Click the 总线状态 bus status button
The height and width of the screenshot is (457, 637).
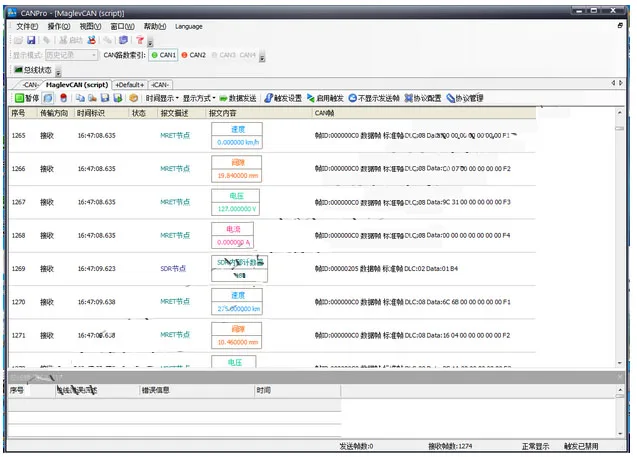33,70
